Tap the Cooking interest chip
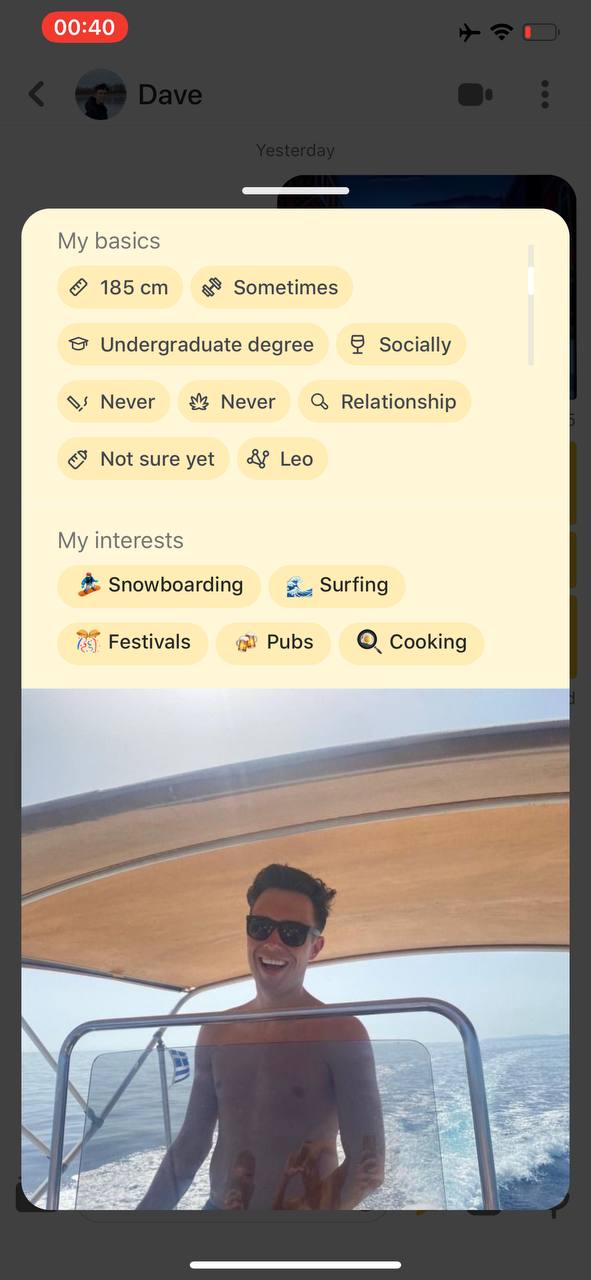 [x=411, y=643]
